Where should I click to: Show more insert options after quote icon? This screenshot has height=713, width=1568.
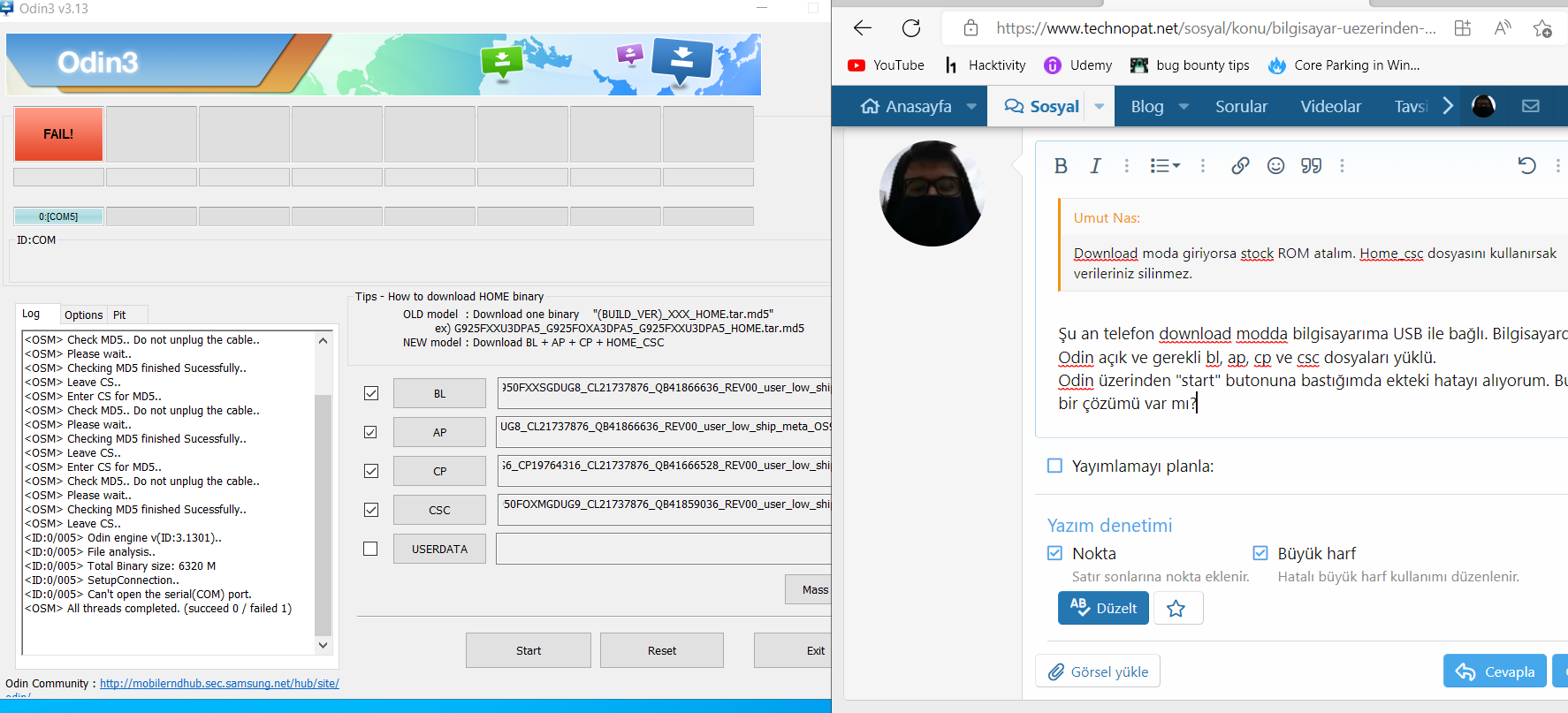[1342, 166]
